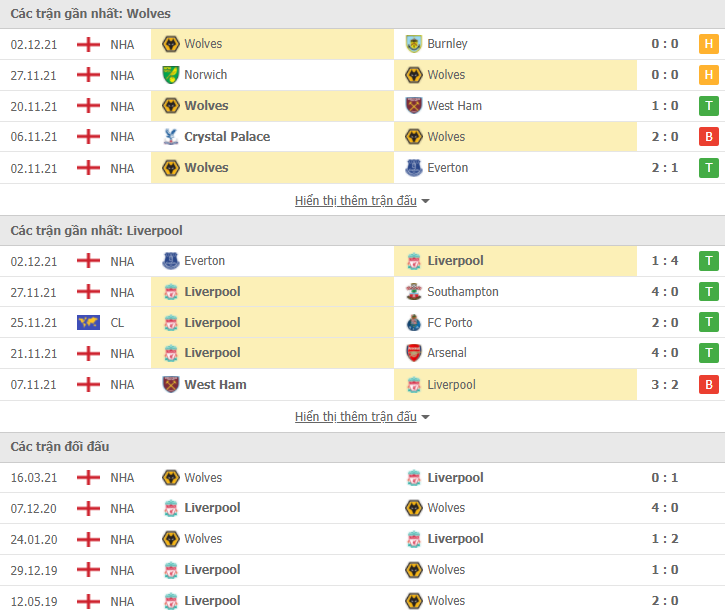Click the Burnley club crest icon
This screenshot has width=725, height=616.
click(413, 44)
